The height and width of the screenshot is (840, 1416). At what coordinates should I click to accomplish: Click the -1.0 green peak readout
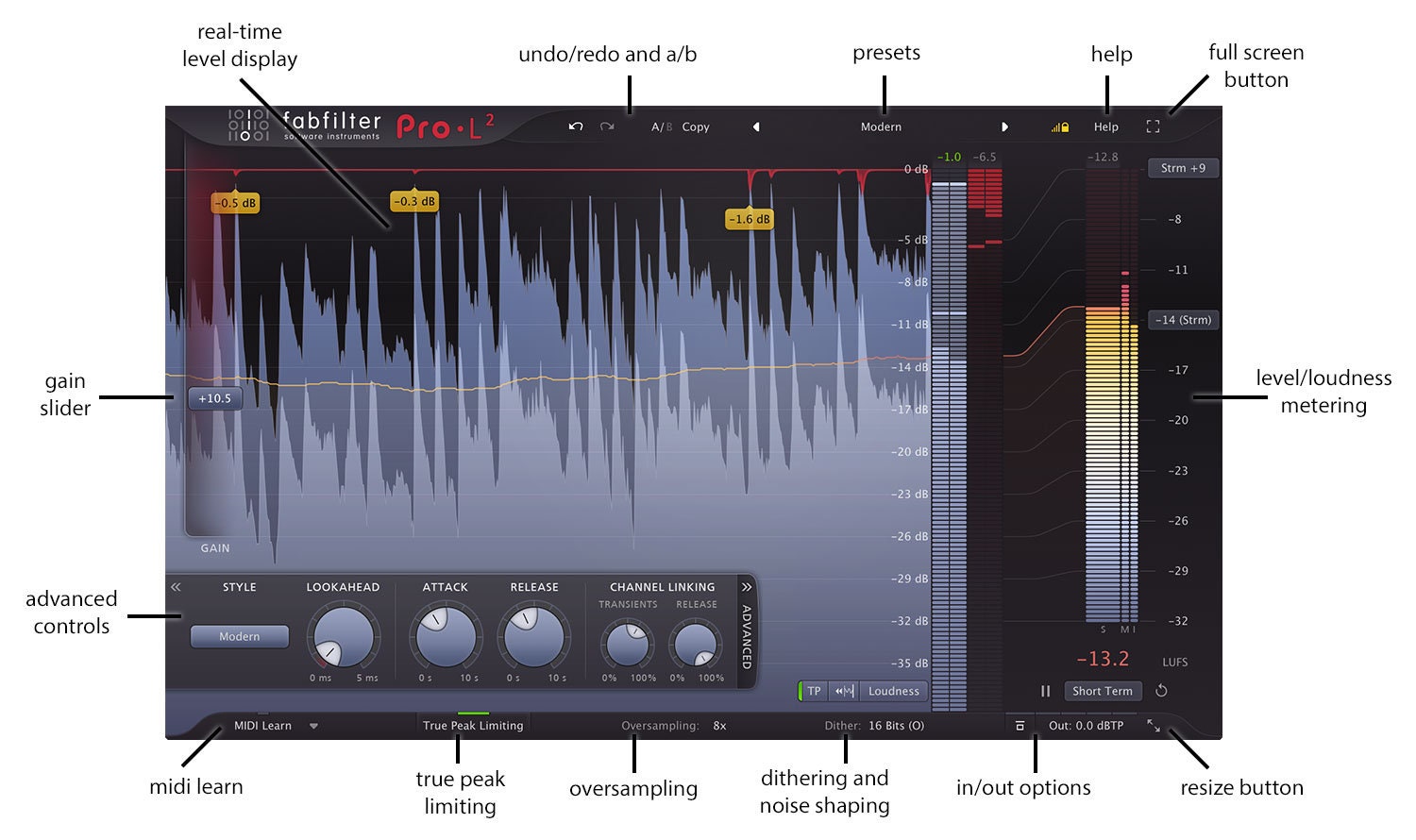[949, 157]
